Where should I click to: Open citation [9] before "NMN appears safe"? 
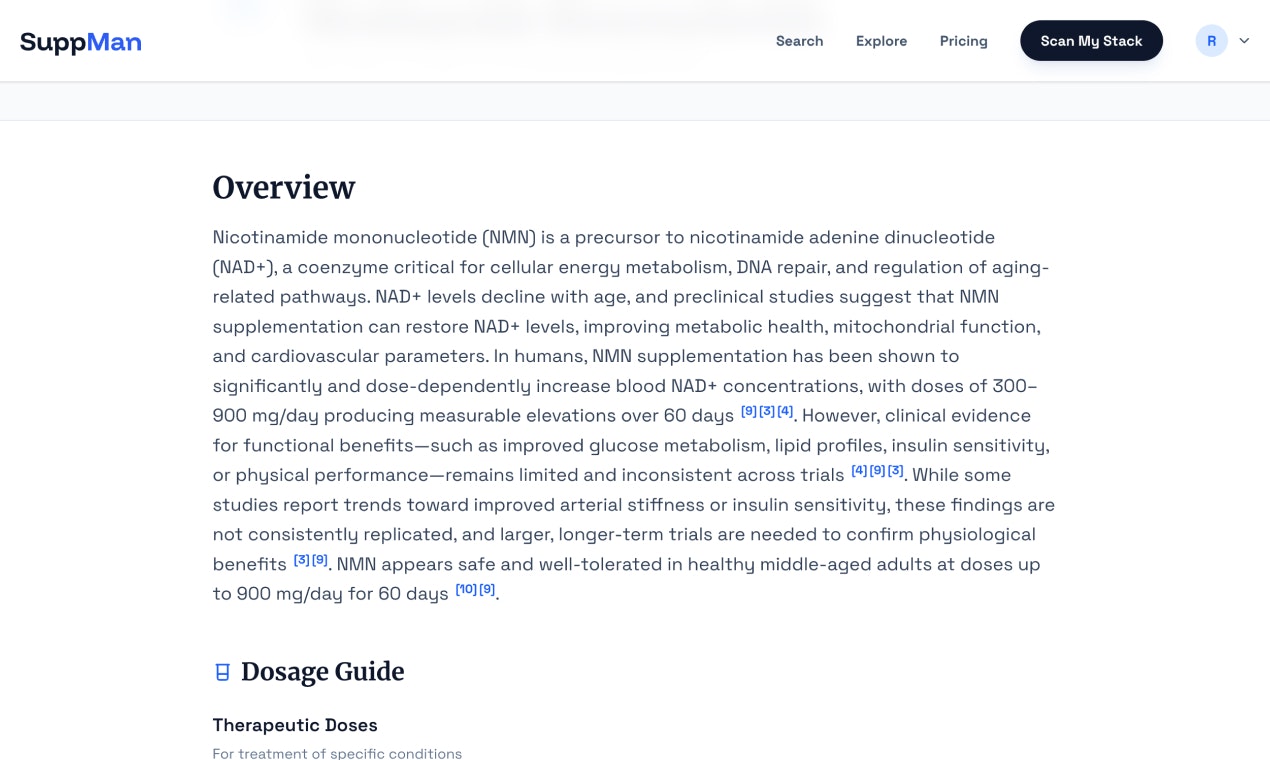click(x=319, y=560)
